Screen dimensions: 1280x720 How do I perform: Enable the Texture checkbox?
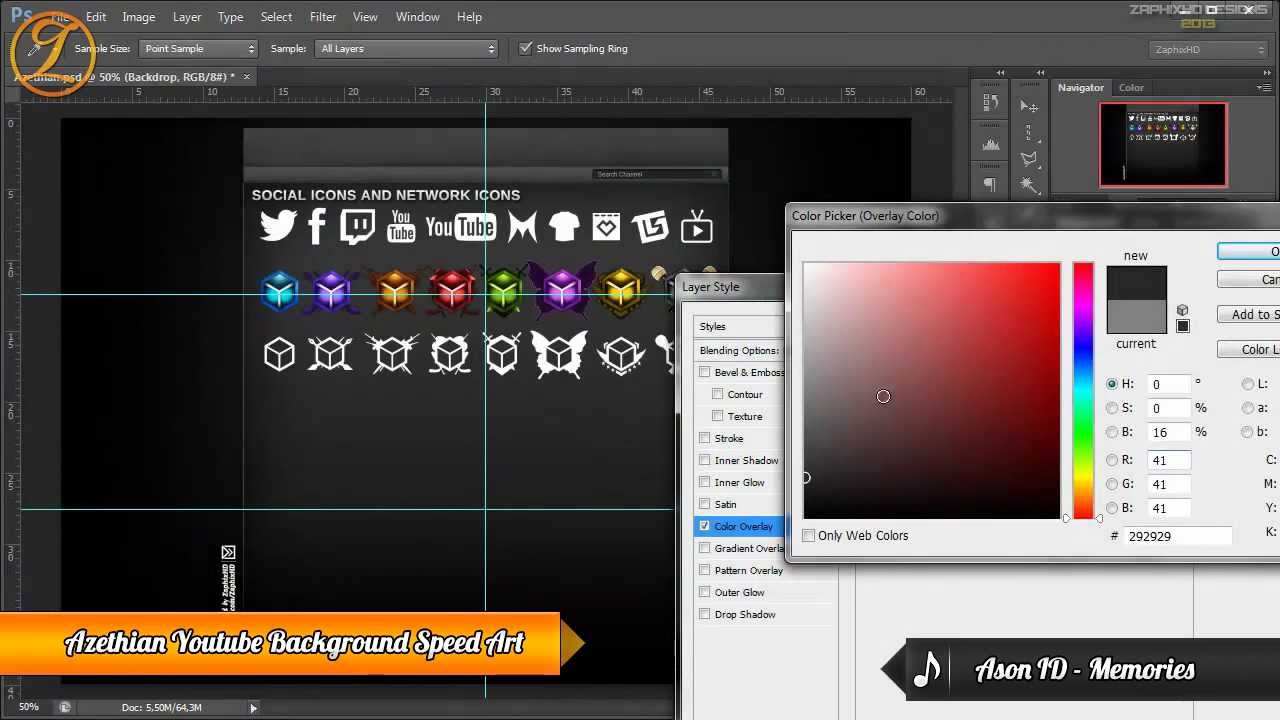718,416
